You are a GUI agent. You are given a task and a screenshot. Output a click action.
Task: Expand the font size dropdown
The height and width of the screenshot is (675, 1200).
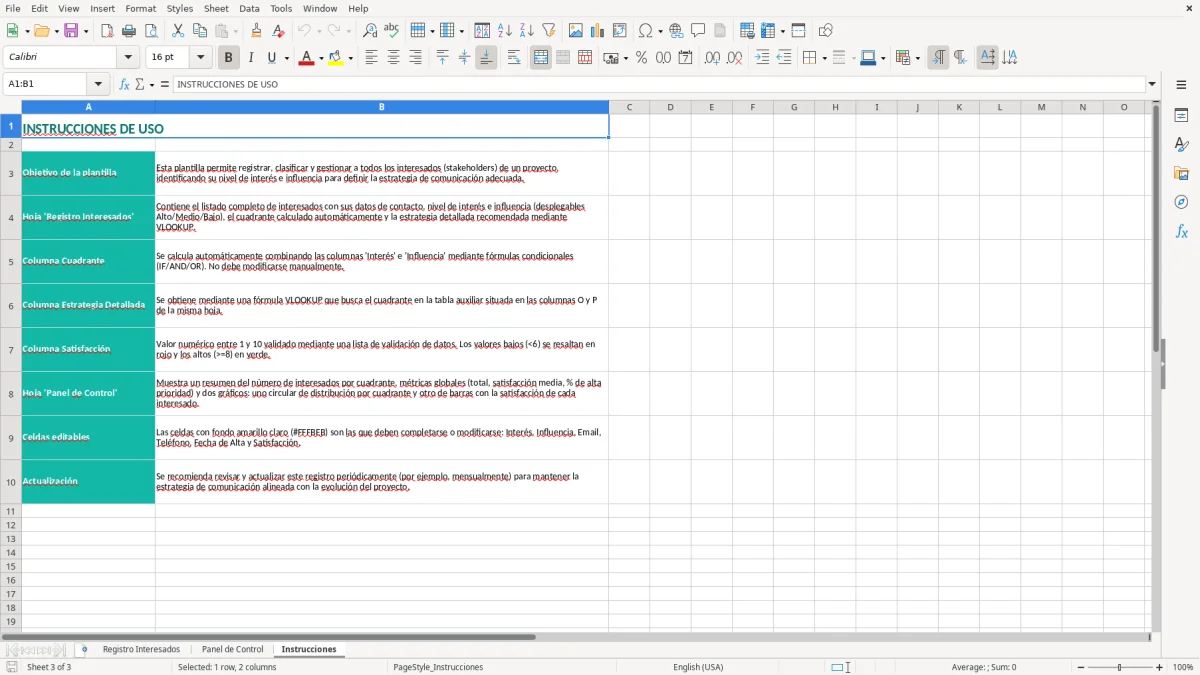click(x=201, y=58)
